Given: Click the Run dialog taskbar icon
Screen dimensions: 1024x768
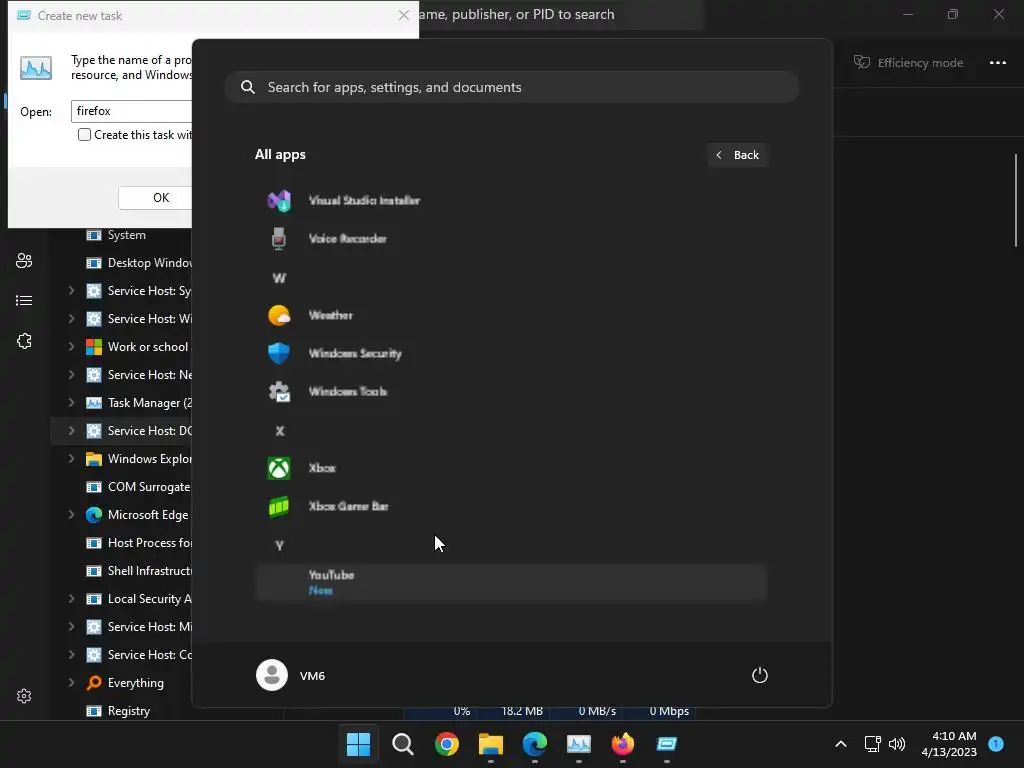Looking at the screenshot, I should [x=667, y=744].
